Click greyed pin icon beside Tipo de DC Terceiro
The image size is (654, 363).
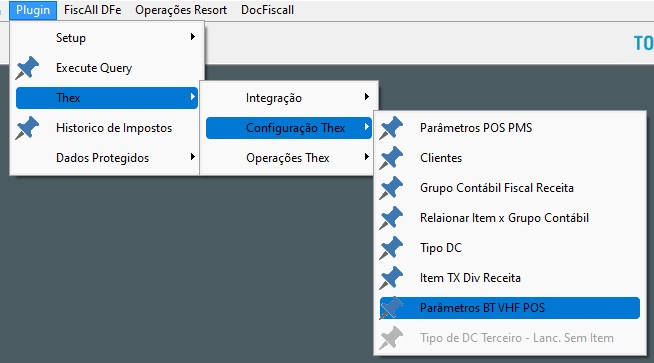(391, 338)
